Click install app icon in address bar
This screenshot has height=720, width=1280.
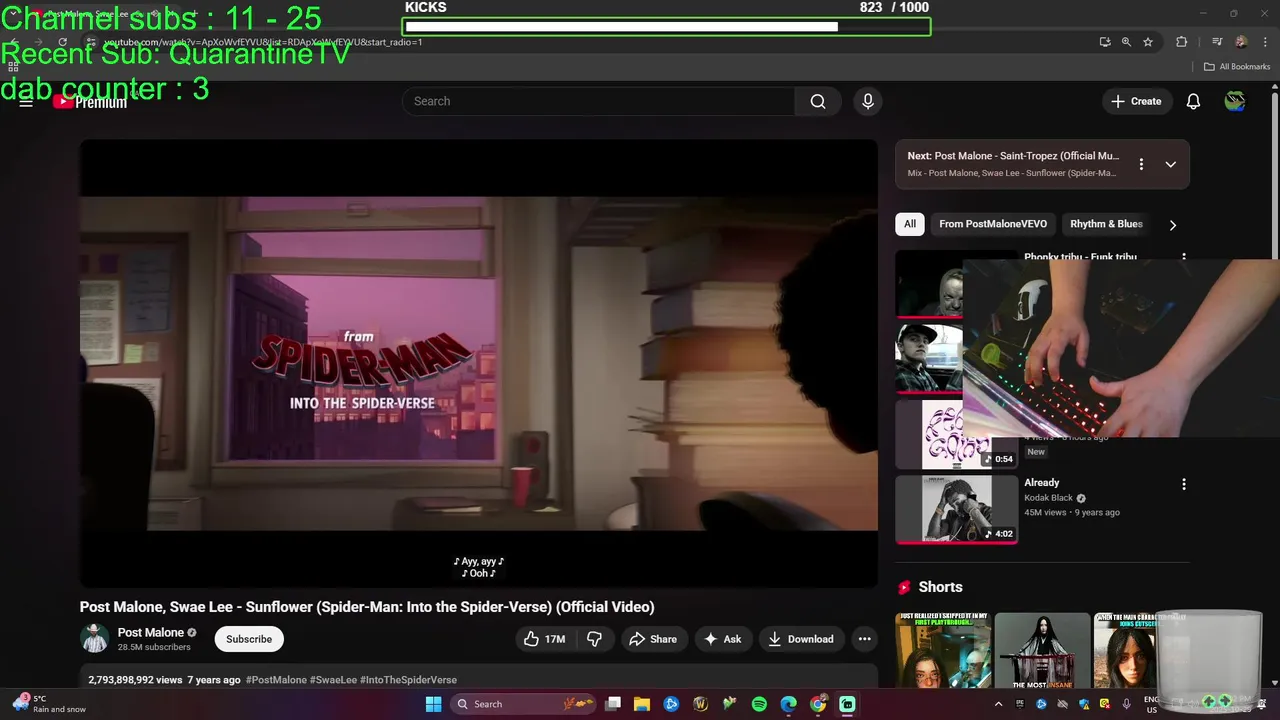(1105, 42)
